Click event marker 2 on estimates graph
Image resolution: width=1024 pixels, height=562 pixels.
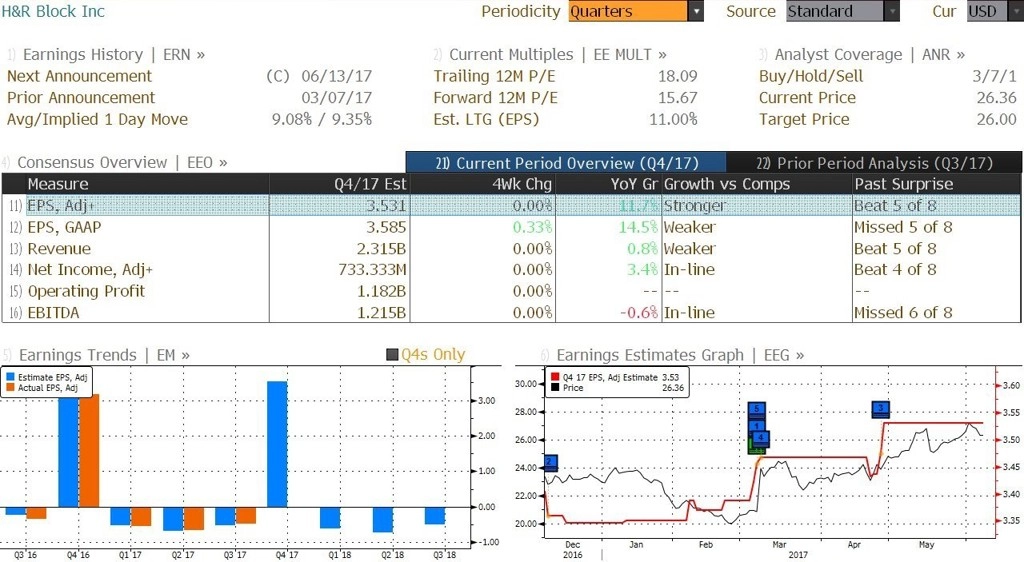[550, 462]
